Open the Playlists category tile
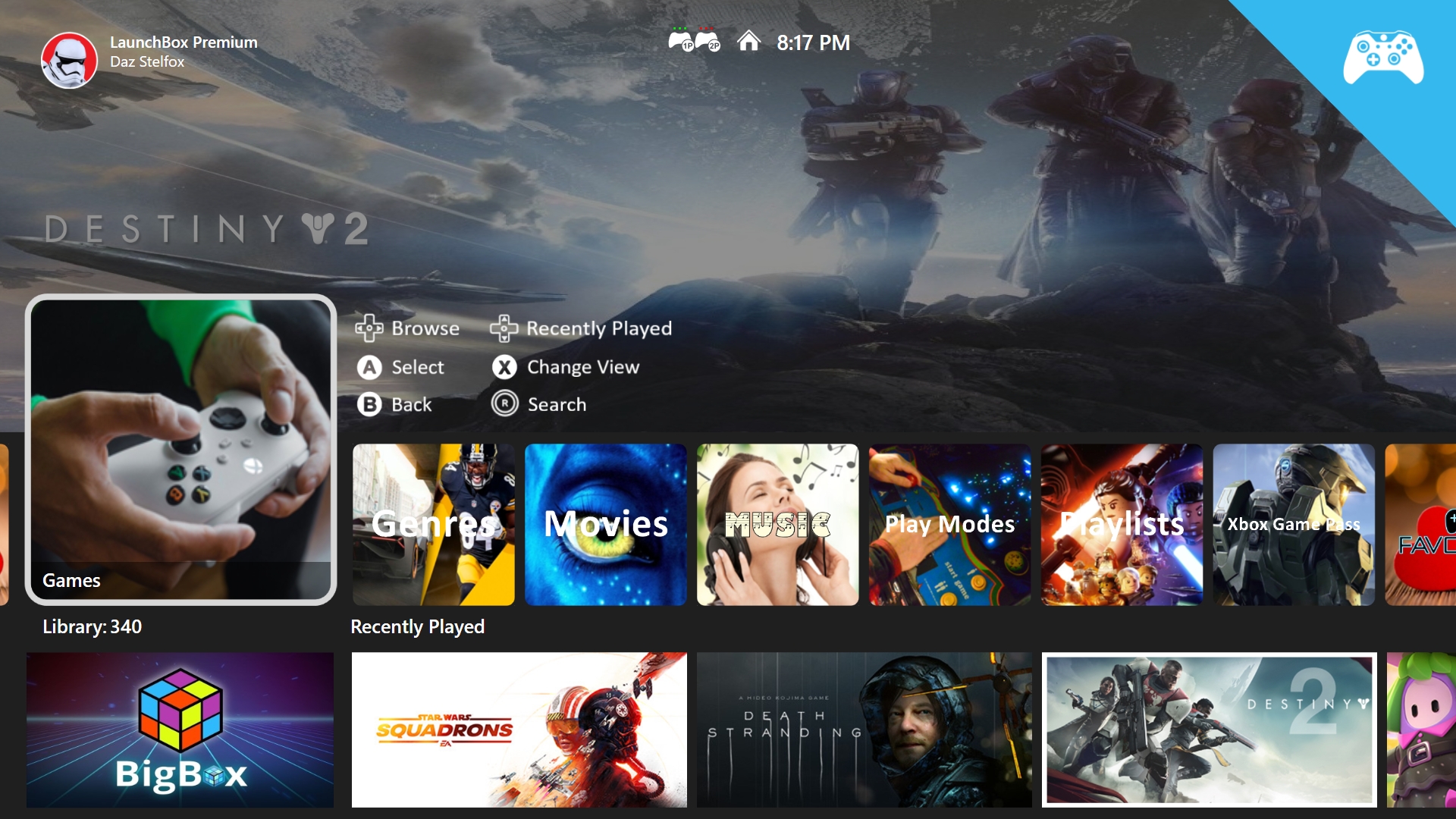This screenshot has width=1456, height=819. 1122,525
